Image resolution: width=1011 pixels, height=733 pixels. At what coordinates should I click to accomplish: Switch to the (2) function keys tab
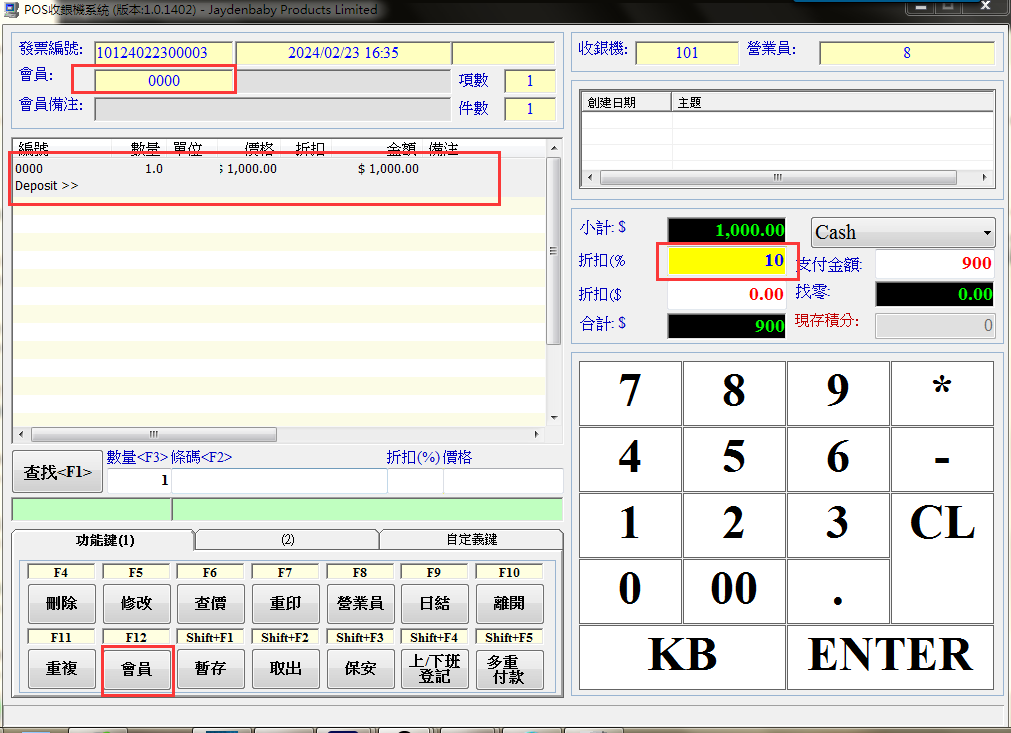288,540
